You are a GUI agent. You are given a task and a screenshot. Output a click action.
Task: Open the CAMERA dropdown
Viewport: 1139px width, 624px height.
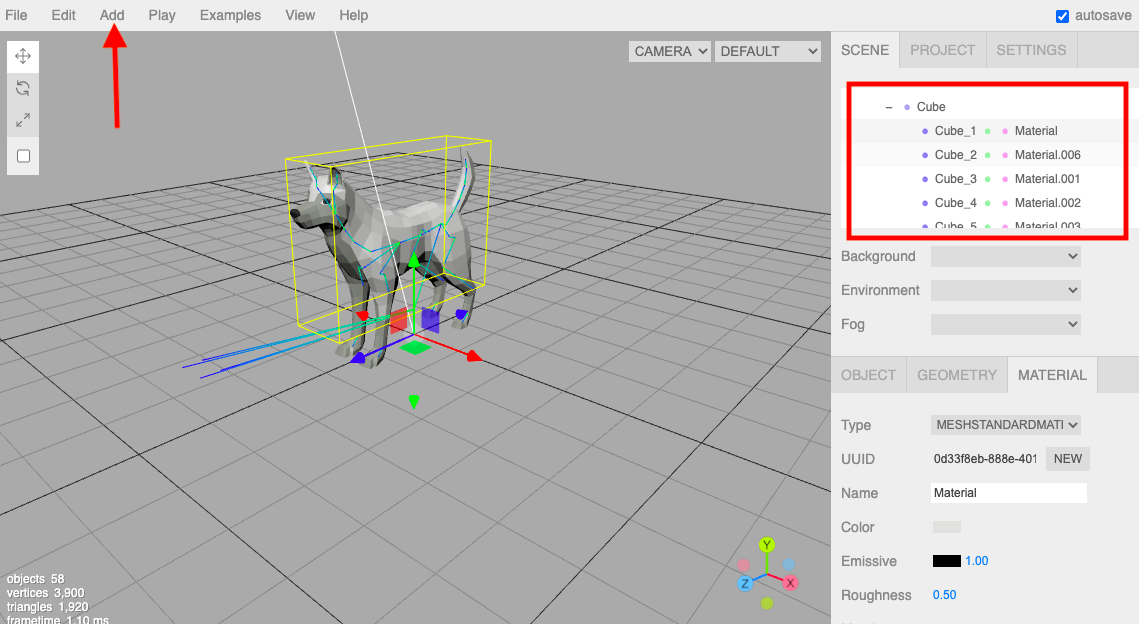[x=669, y=51]
